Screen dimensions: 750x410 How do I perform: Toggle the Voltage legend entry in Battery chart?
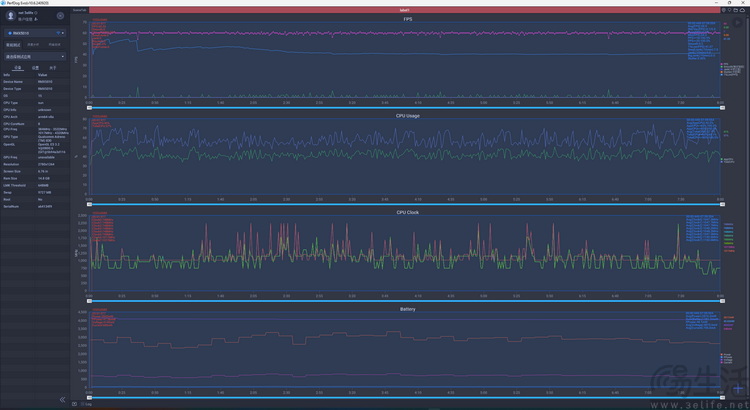click(x=726, y=360)
